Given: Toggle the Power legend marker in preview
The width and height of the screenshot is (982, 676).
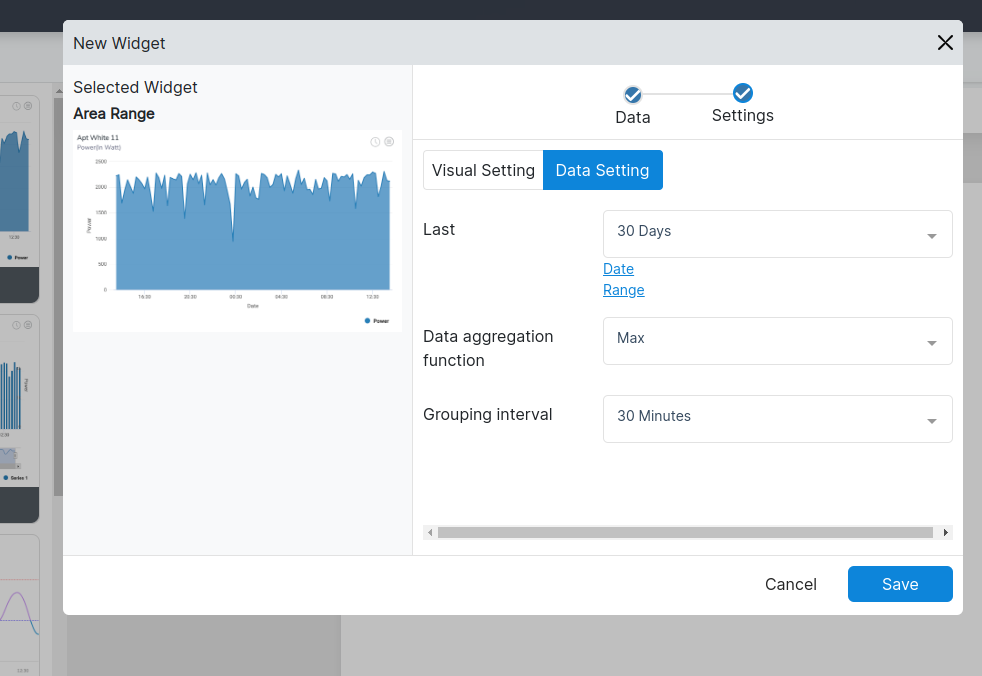Looking at the screenshot, I should click(368, 321).
